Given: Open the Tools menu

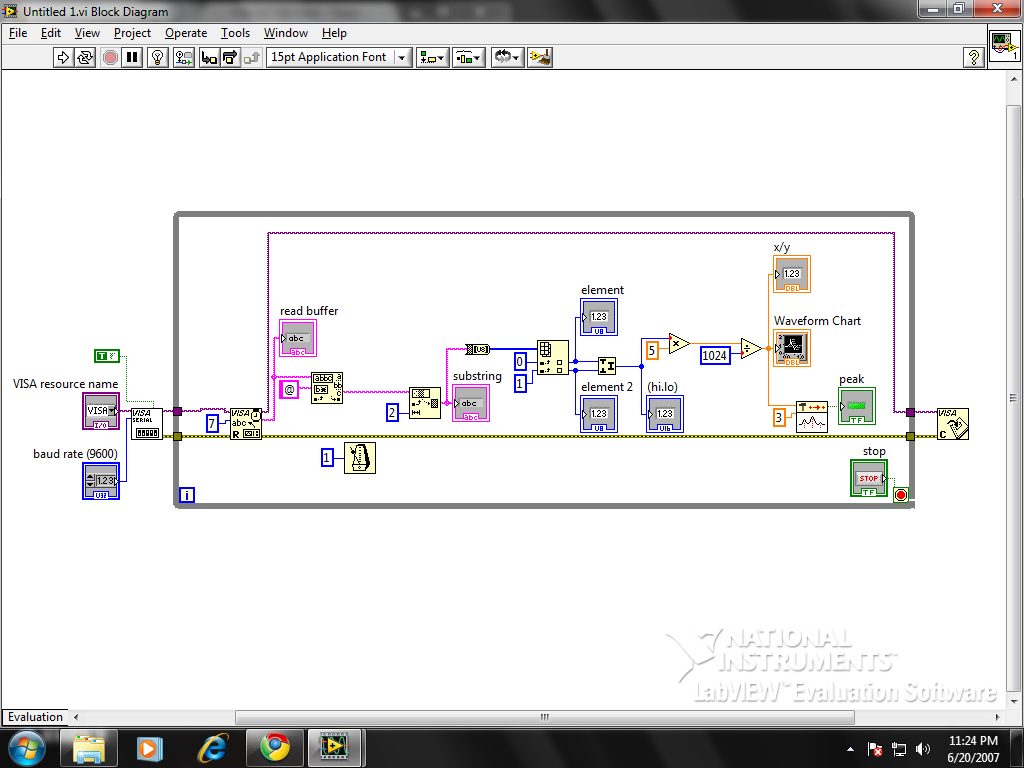Looking at the screenshot, I should [235, 33].
